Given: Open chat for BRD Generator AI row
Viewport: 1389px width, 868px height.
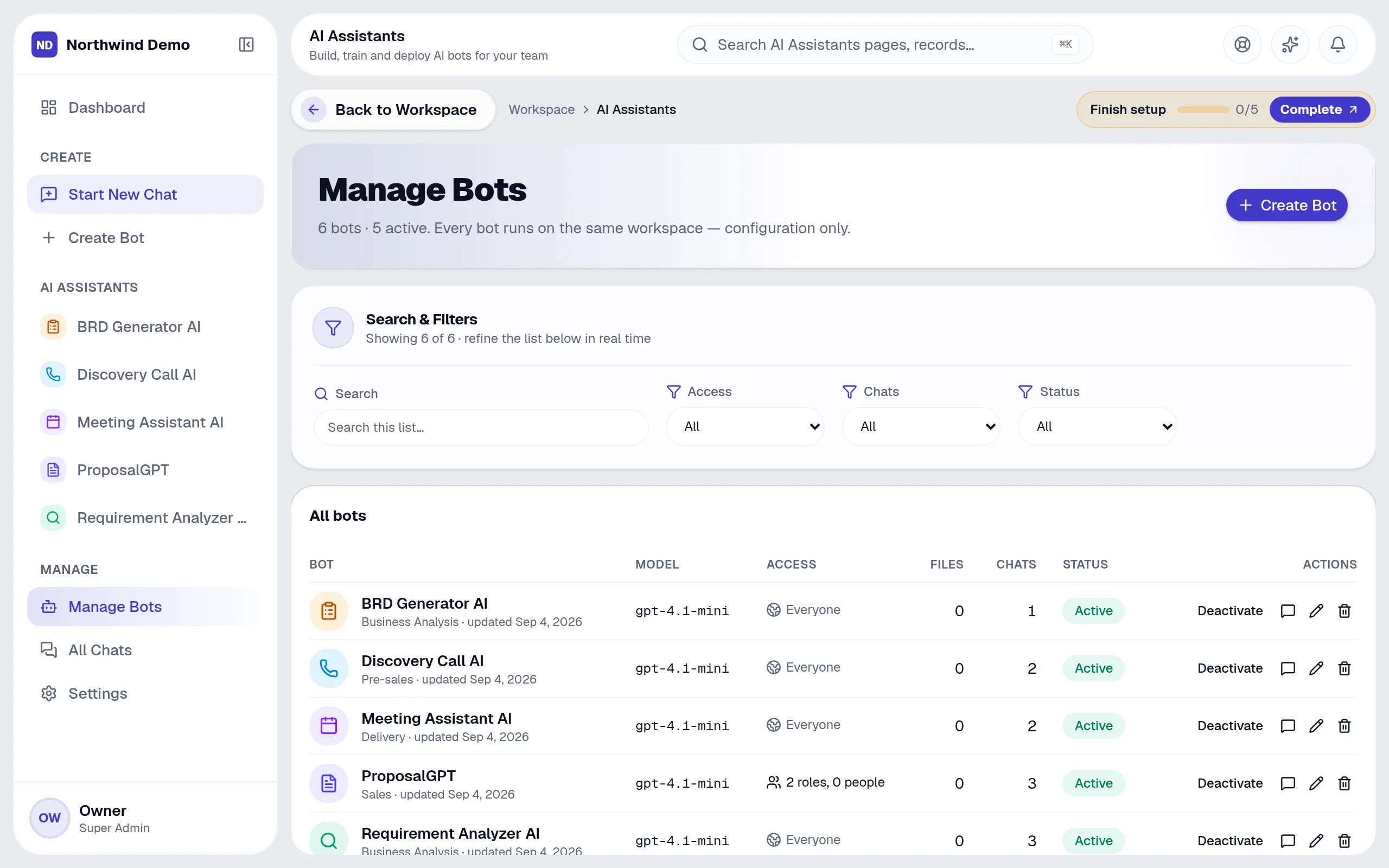Looking at the screenshot, I should coord(1288,611).
